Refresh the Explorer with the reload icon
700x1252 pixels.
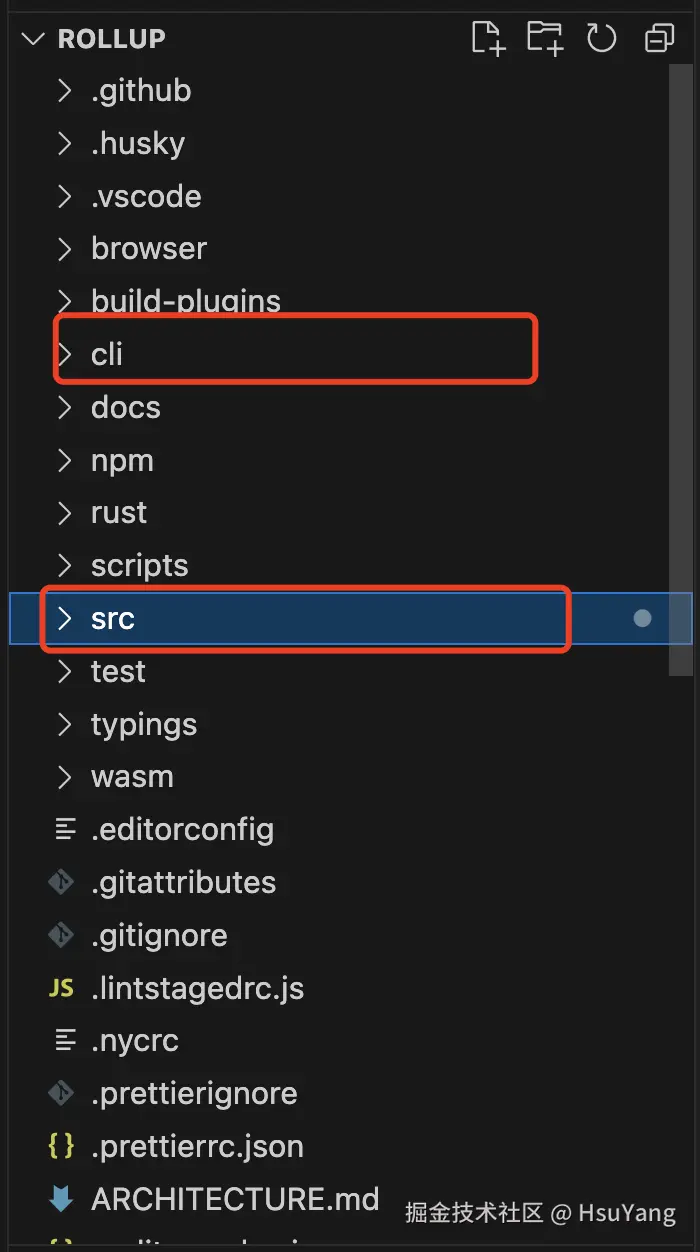[602, 38]
